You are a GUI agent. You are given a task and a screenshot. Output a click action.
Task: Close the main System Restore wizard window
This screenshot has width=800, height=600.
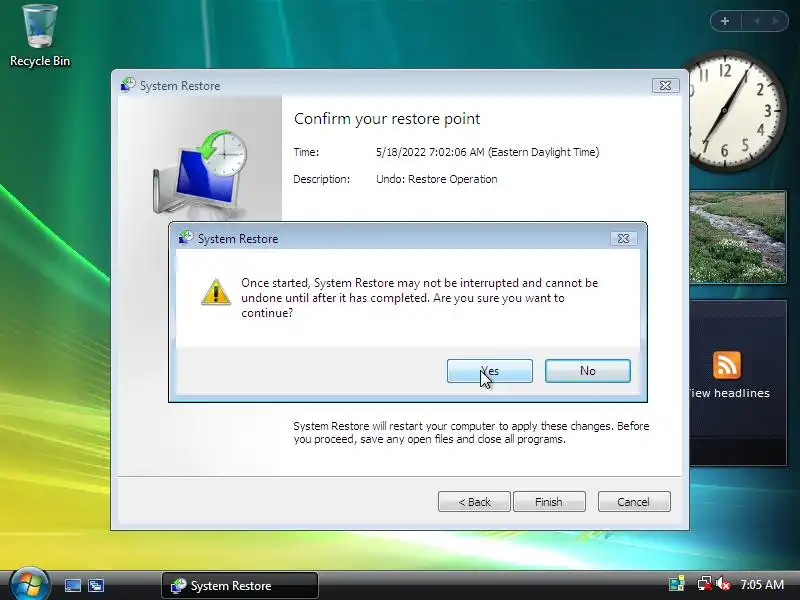665,85
